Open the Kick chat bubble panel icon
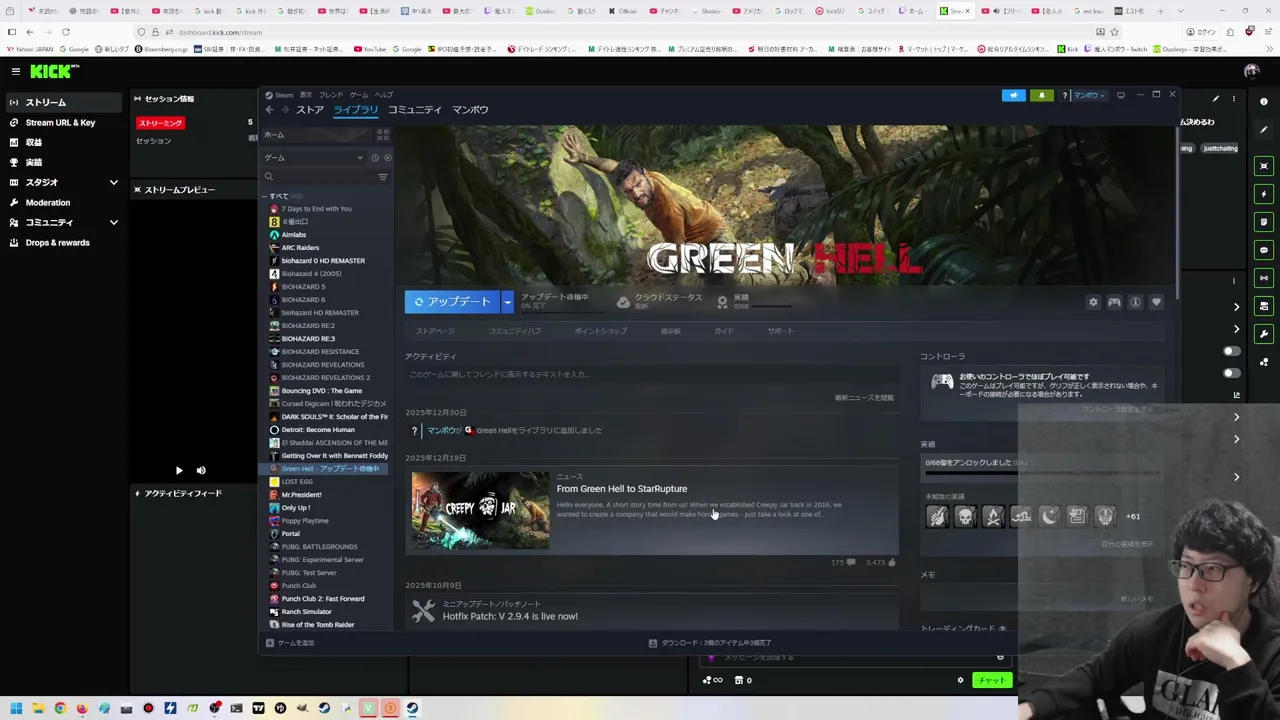The height and width of the screenshot is (720, 1280). point(1264,250)
